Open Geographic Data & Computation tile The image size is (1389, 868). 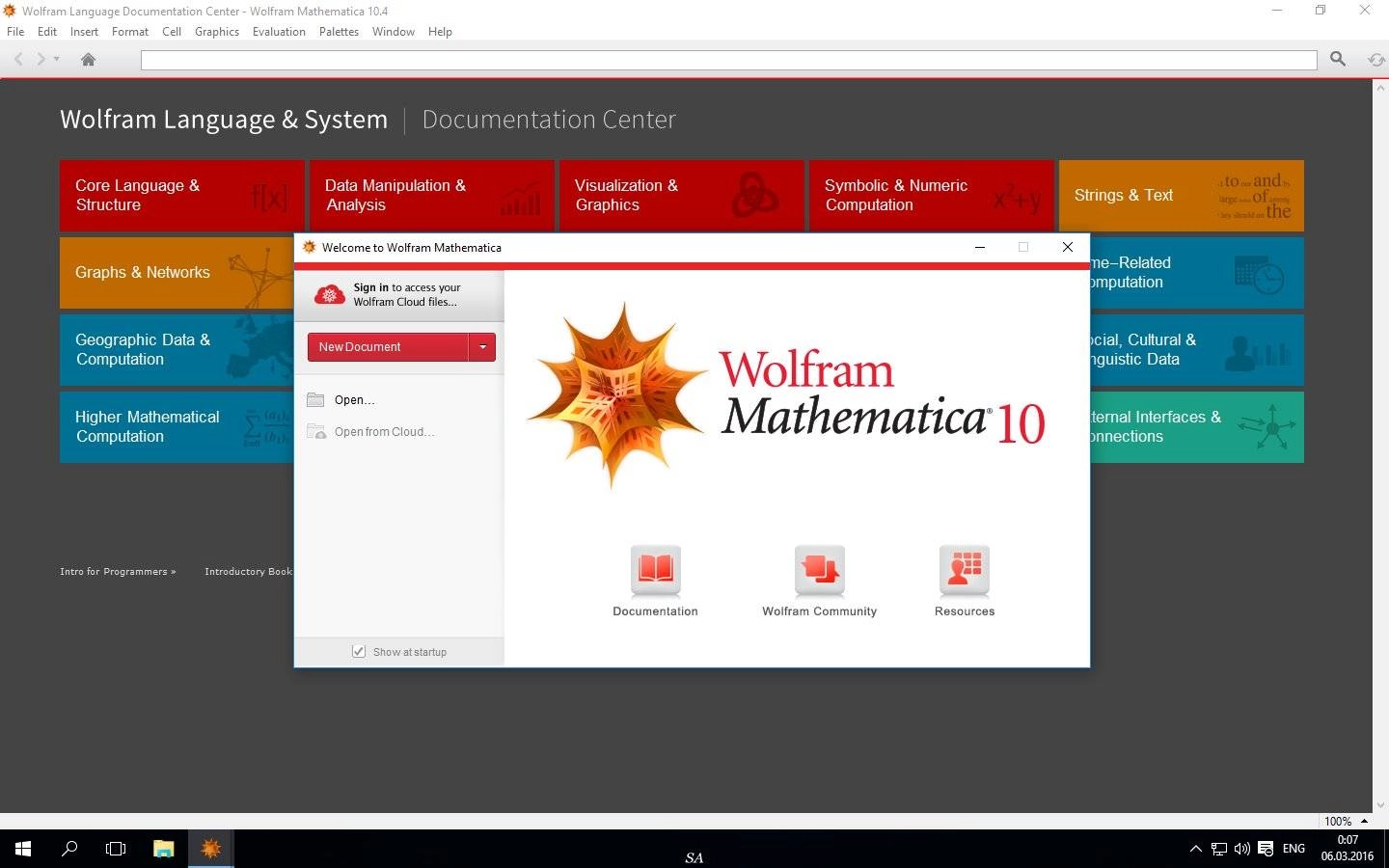click(177, 350)
